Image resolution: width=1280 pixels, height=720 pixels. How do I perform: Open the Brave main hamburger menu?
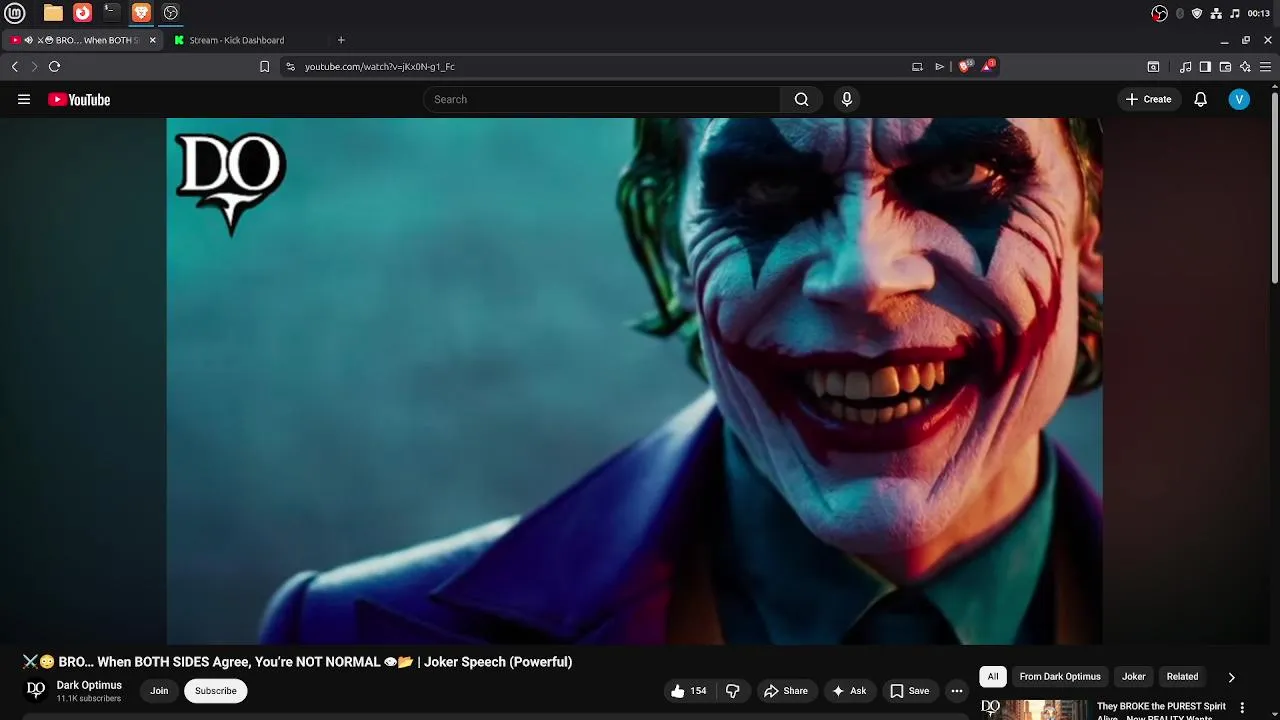1265,66
